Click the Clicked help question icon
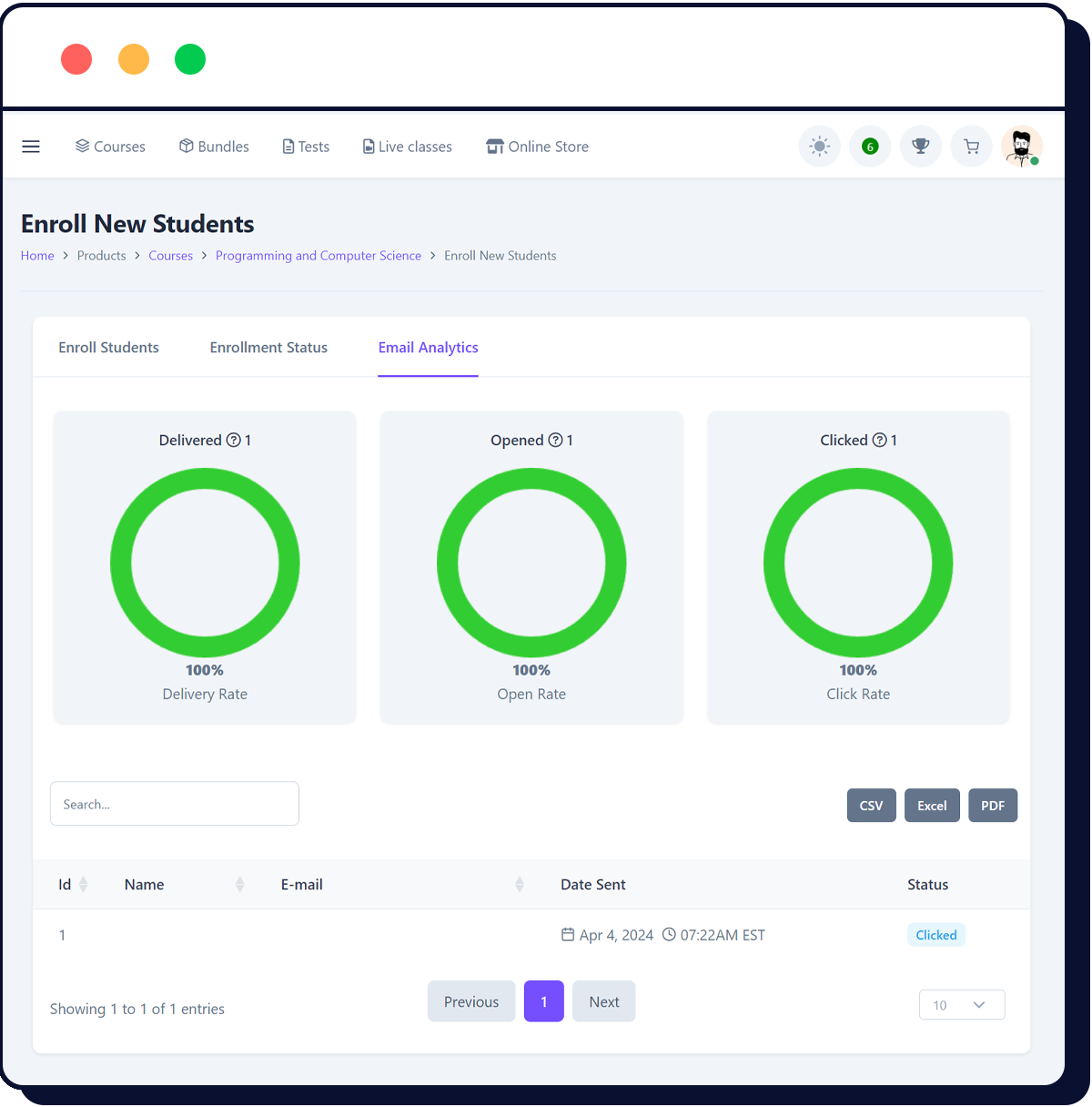 (879, 441)
